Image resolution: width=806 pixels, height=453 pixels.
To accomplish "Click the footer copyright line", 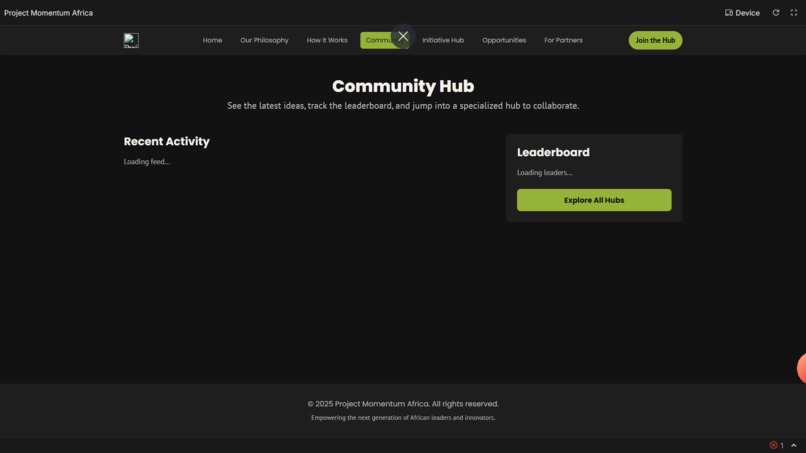I will (x=403, y=404).
